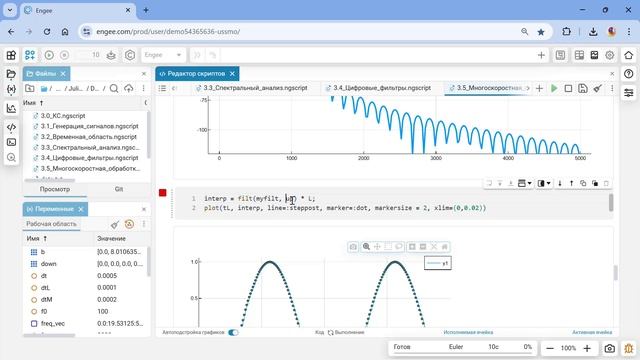
Task: Add a new script tab with plus
Action: [539, 88]
